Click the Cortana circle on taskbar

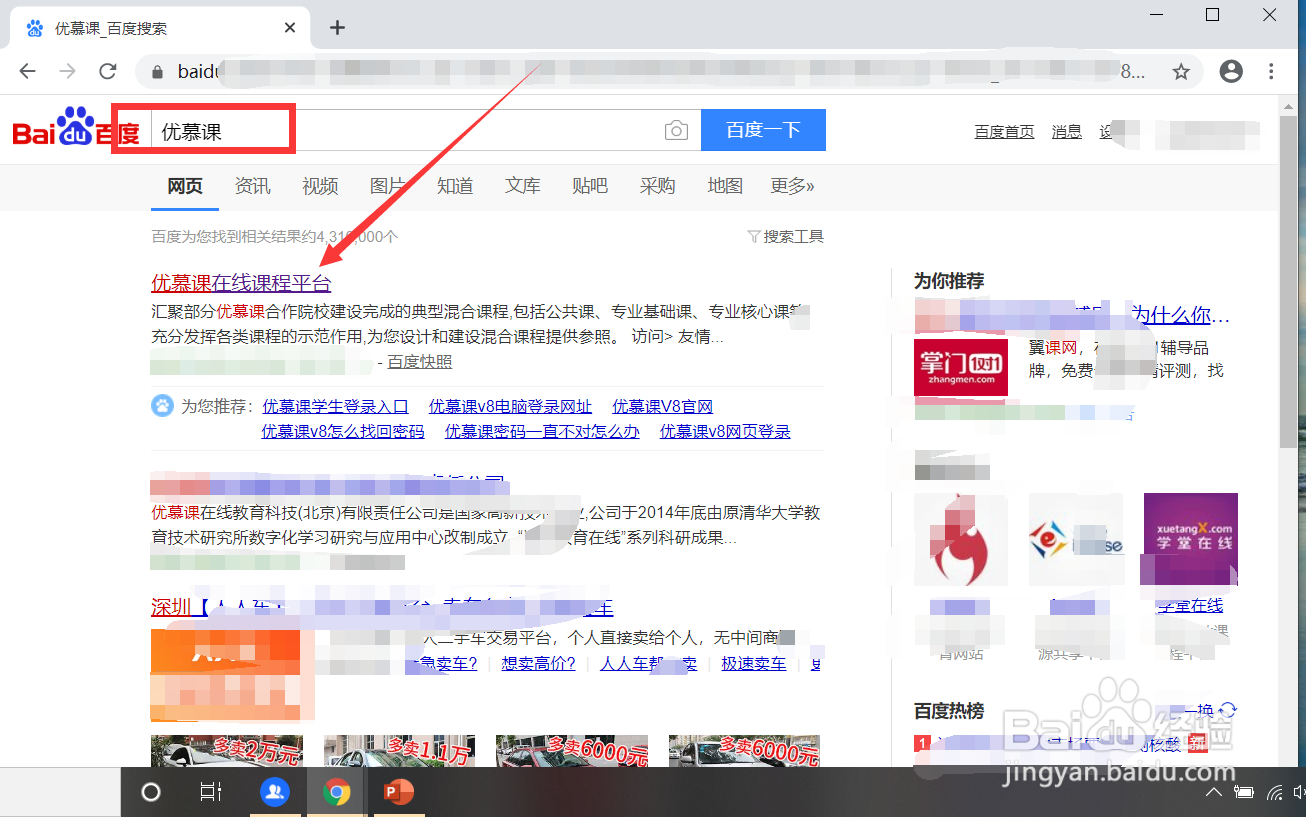tap(151, 793)
